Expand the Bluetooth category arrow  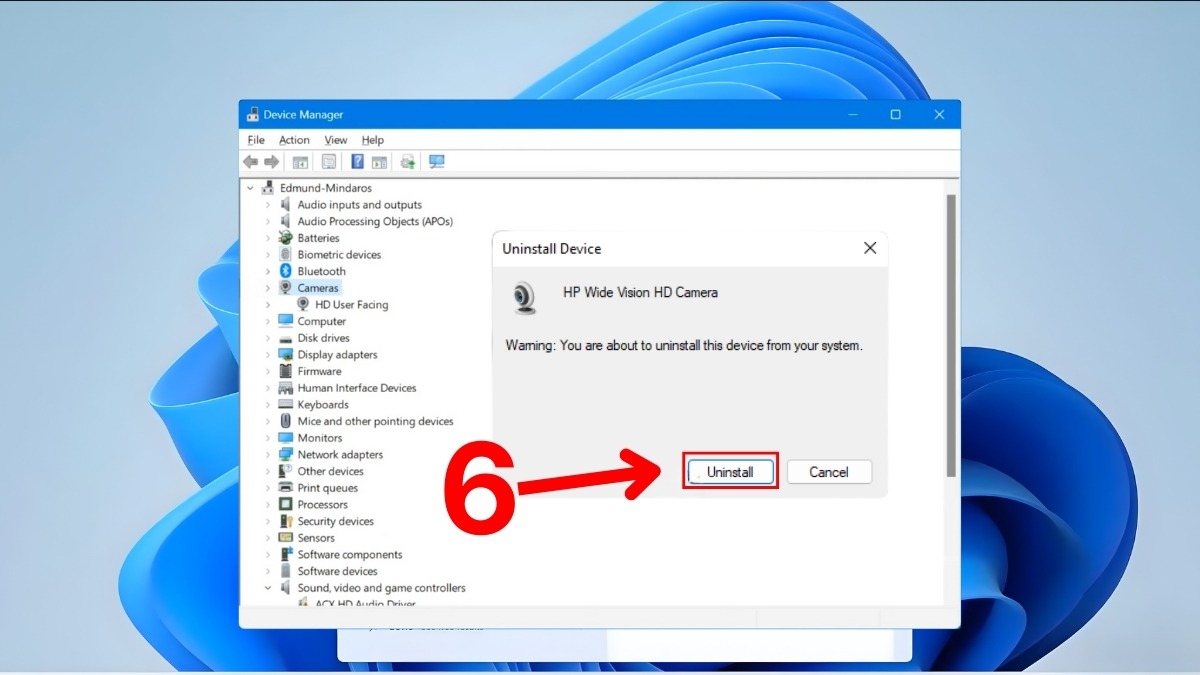click(x=268, y=271)
